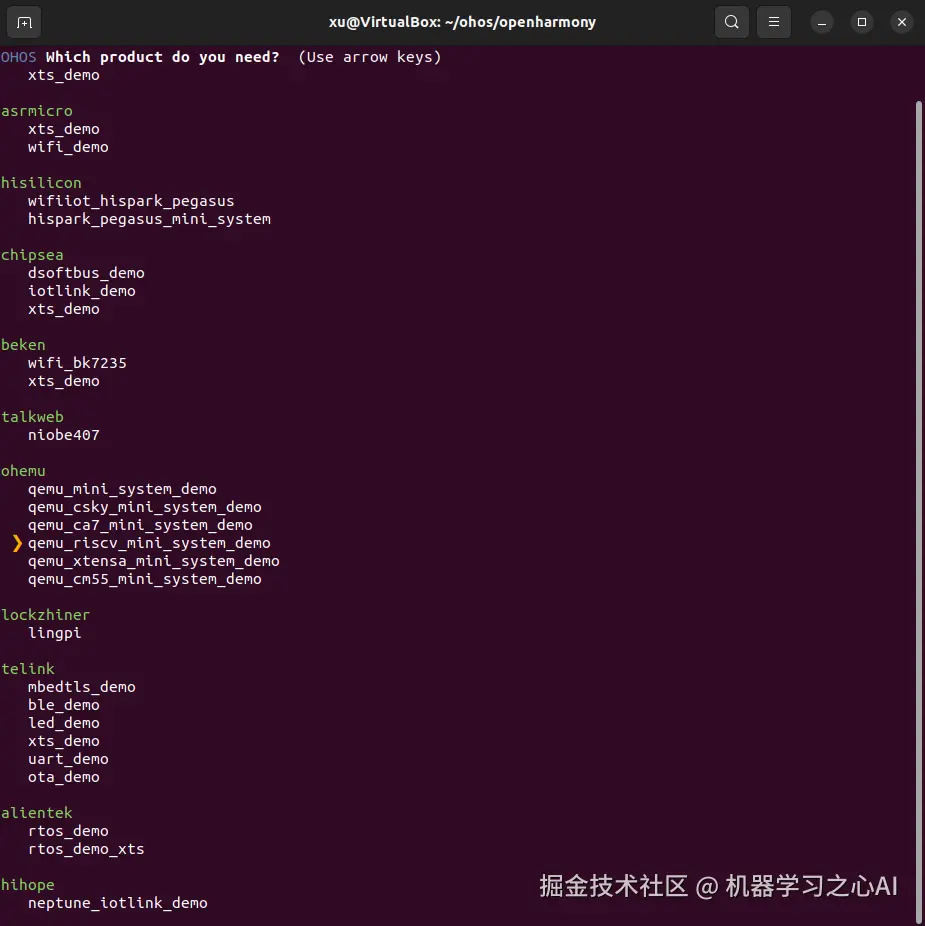Select wifi_bk7235 under beken
Image resolution: width=925 pixels, height=926 pixels.
77,363
